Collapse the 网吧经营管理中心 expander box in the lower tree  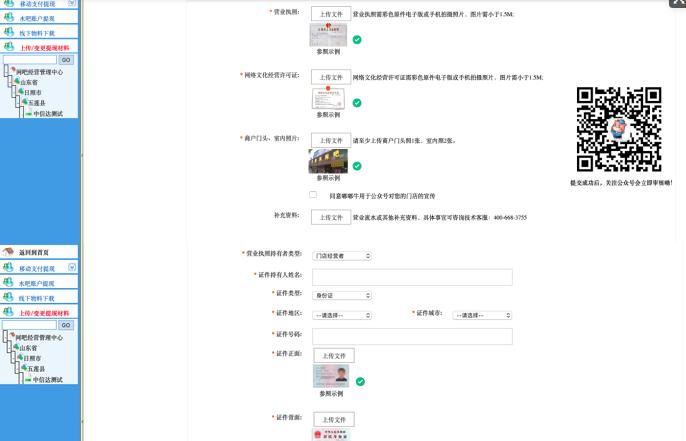click(5, 336)
